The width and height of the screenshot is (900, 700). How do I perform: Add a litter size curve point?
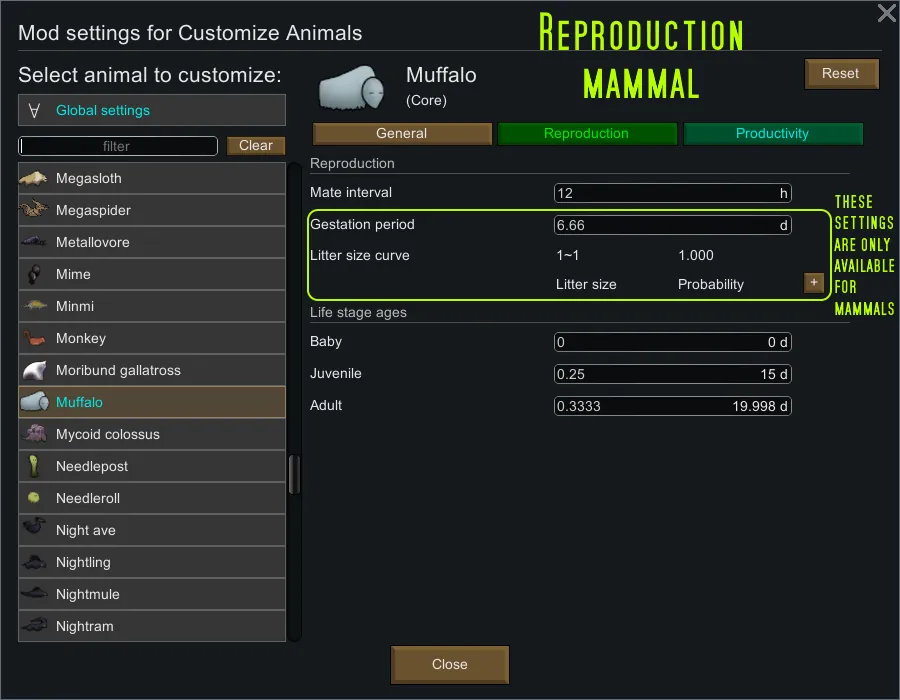pyautogui.click(x=813, y=283)
